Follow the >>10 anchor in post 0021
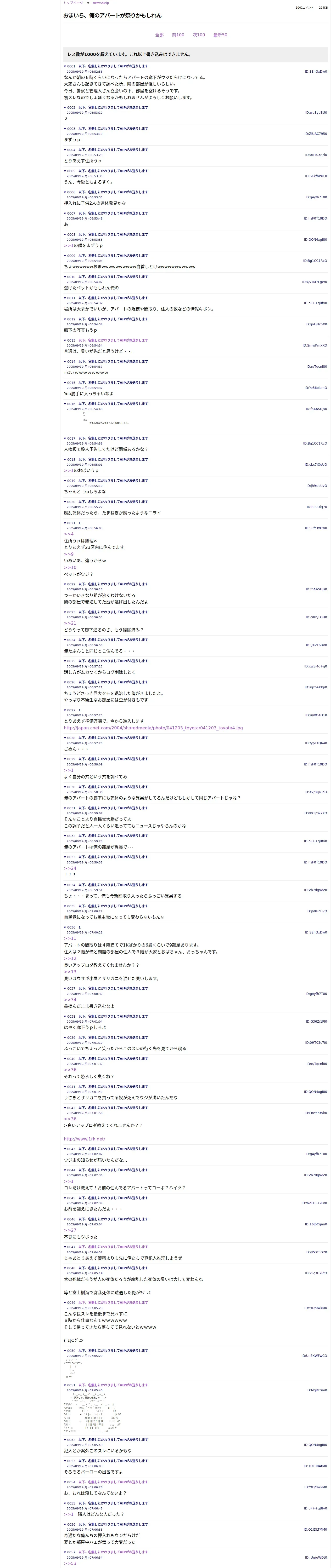This screenshot has height=1568, width=336. 70,567
